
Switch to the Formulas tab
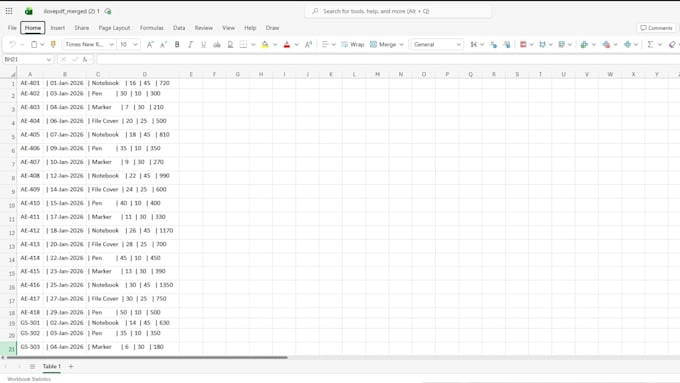pos(152,28)
